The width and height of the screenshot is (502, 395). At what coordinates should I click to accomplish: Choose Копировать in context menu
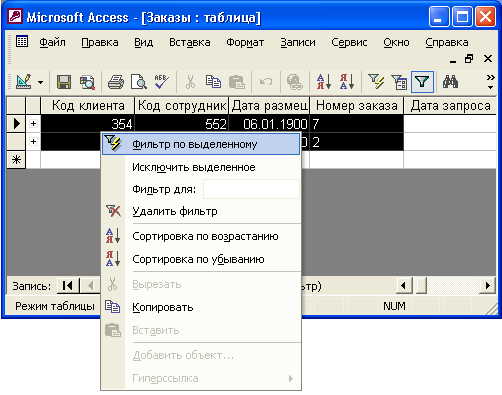(x=201, y=307)
